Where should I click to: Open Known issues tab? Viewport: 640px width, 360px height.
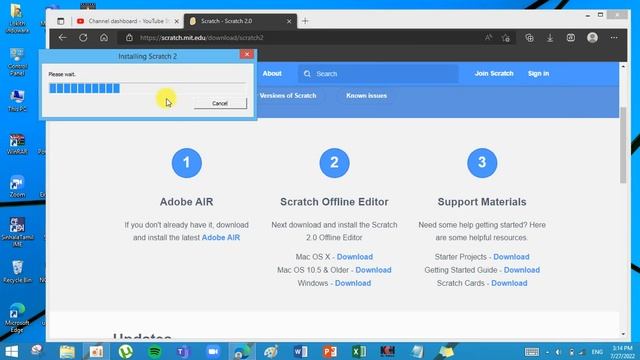(367, 96)
